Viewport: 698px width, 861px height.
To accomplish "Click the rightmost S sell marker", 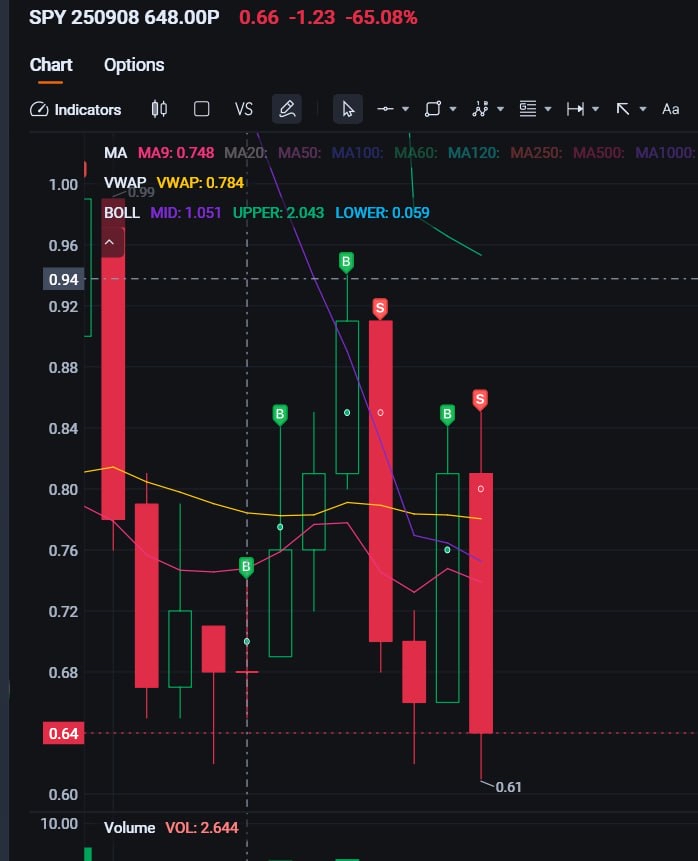I will pos(480,400).
